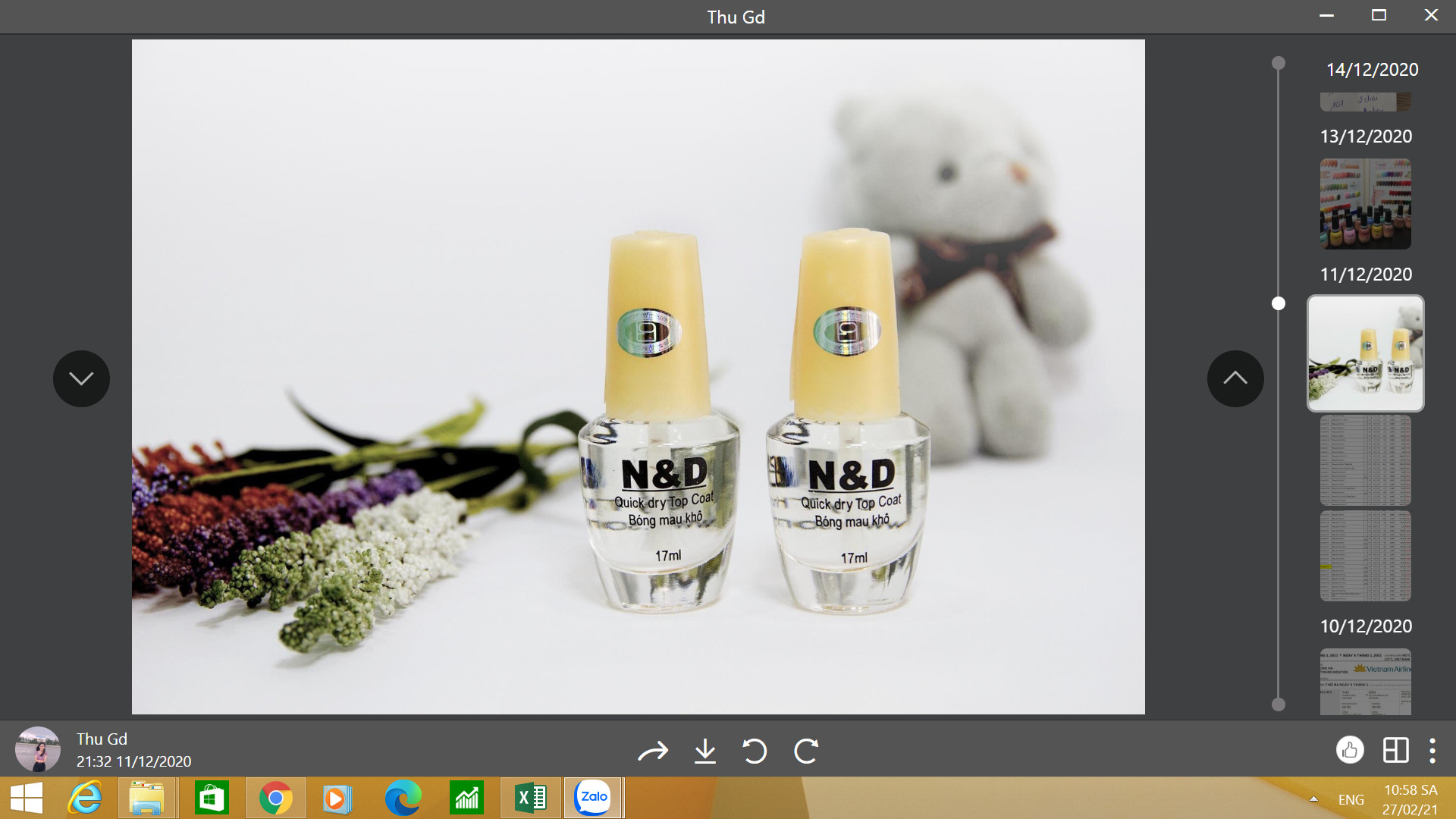Click the forward/share arrow icon

coord(653,751)
